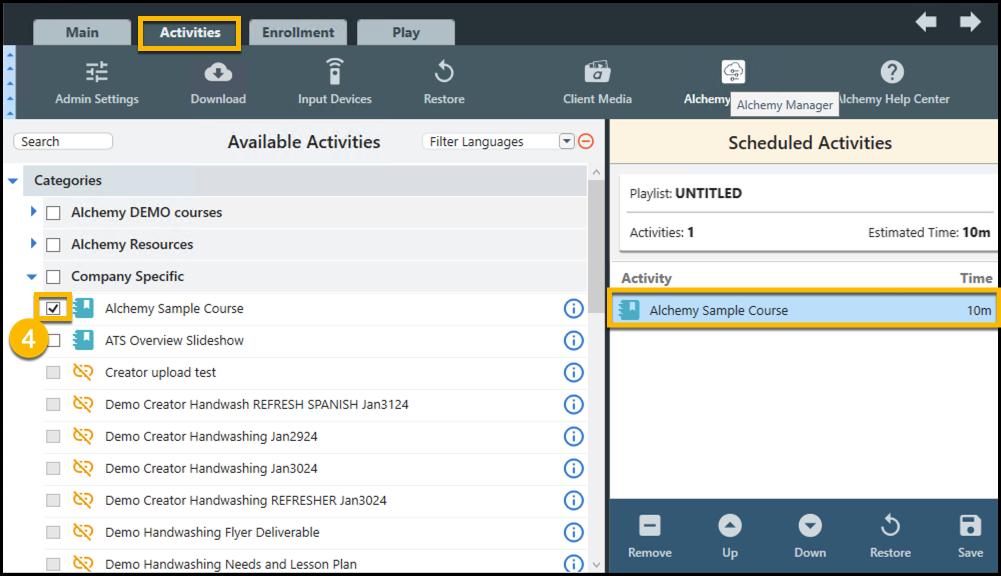Click the Search activities field
The height and width of the screenshot is (576, 1001).
63,141
